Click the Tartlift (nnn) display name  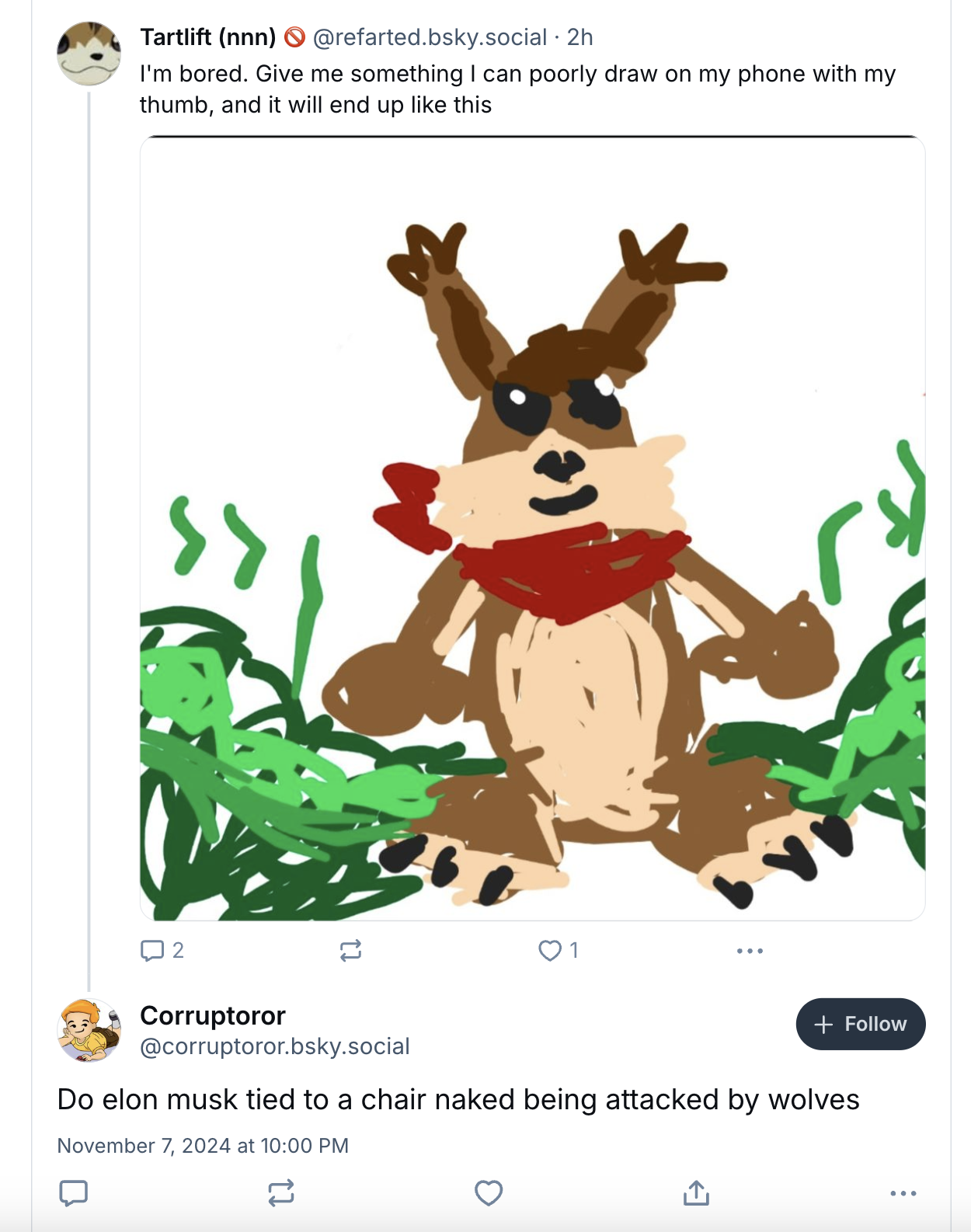[x=207, y=37]
